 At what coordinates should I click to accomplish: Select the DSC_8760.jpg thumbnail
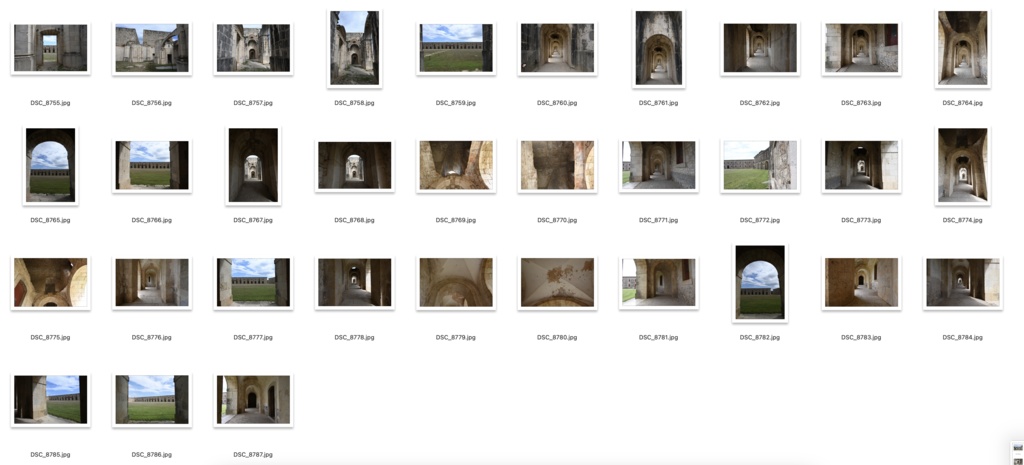click(557, 48)
